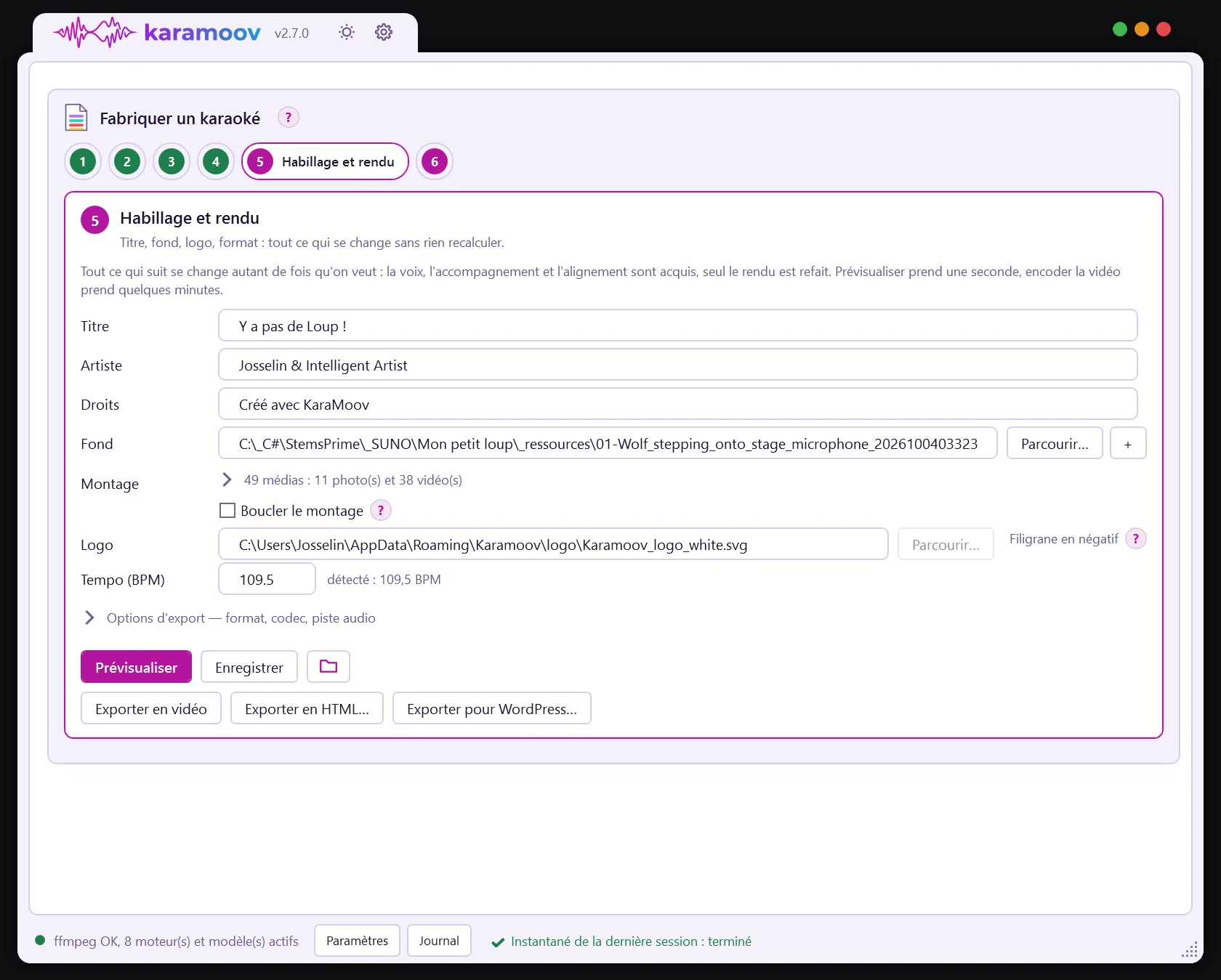1221x980 pixels.
Task: Open the Journal log button
Action: 439,941
